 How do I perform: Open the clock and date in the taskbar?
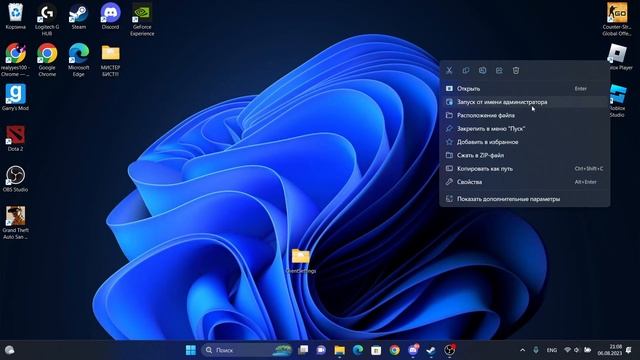[610, 350]
